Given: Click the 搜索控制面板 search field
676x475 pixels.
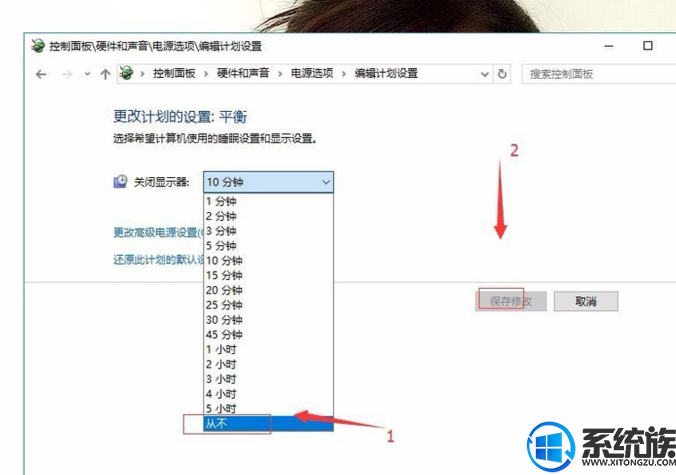Looking at the screenshot, I should click(x=598, y=74).
